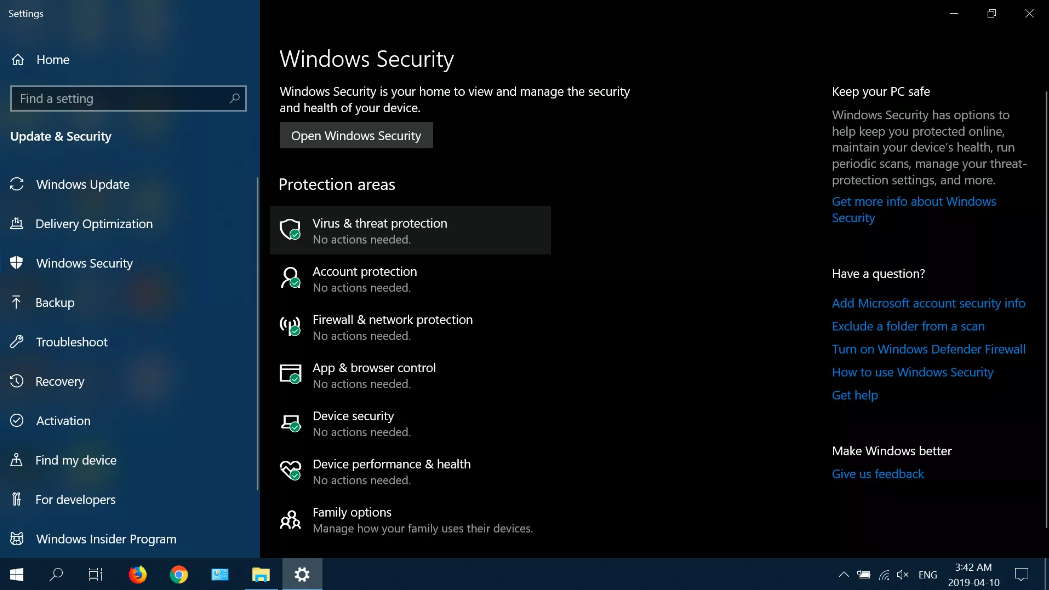The height and width of the screenshot is (590, 1049).
Task: Open Firefox from the taskbar
Action: pos(138,575)
